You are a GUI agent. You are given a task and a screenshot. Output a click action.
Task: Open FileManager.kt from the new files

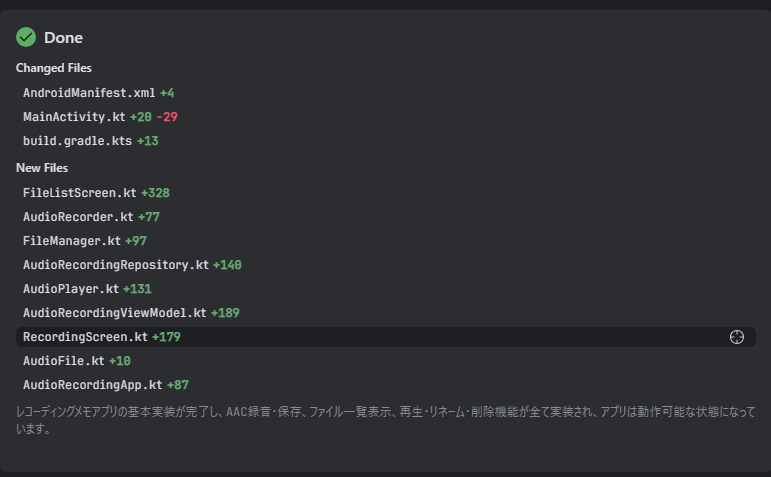click(71, 240)
